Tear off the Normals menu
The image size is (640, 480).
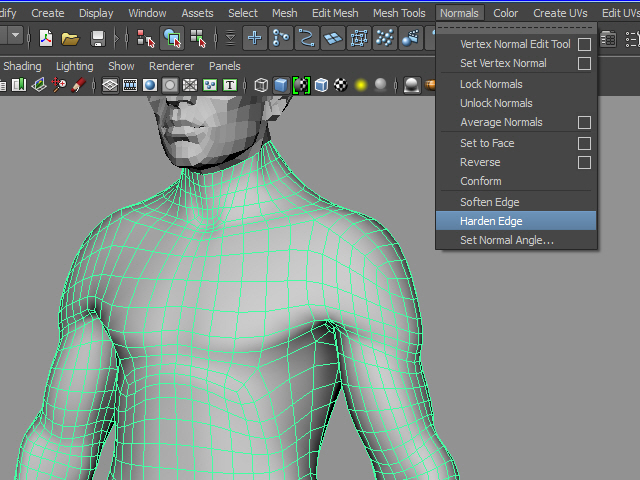click(x=516, y=28)
